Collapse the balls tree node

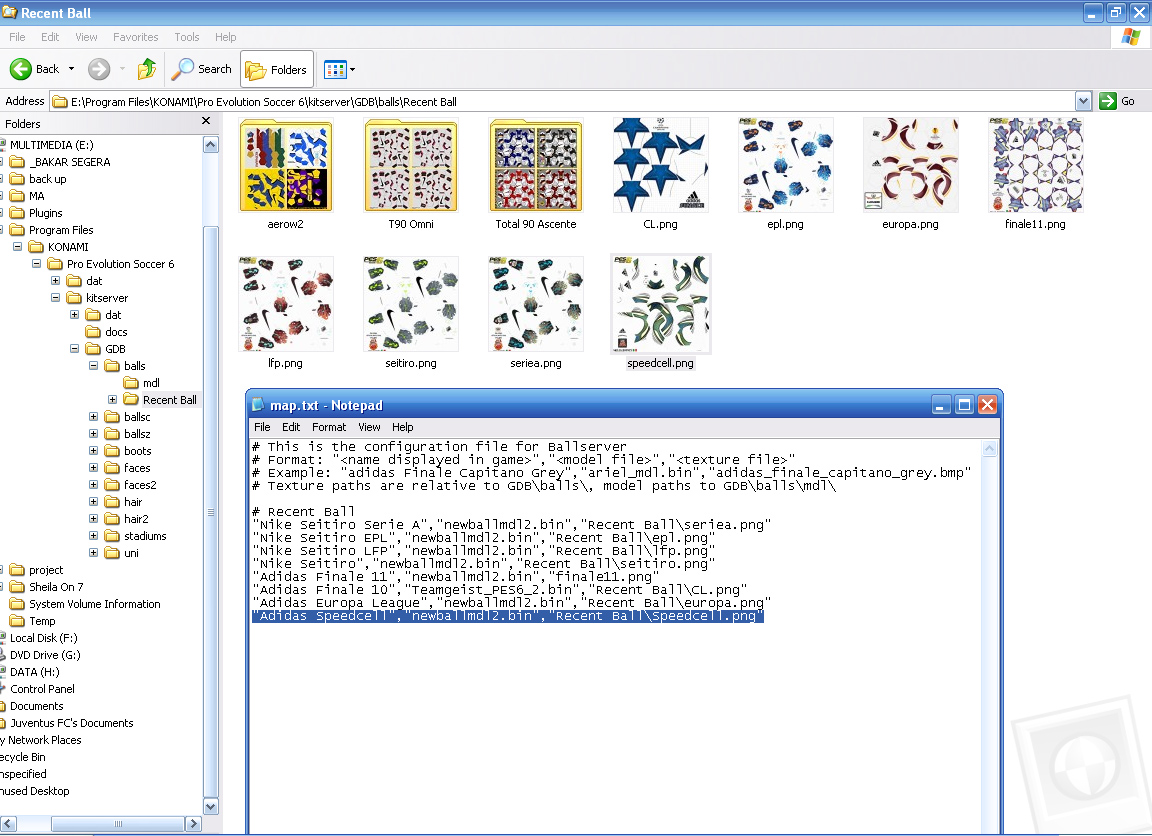click(x=93, y=366)
